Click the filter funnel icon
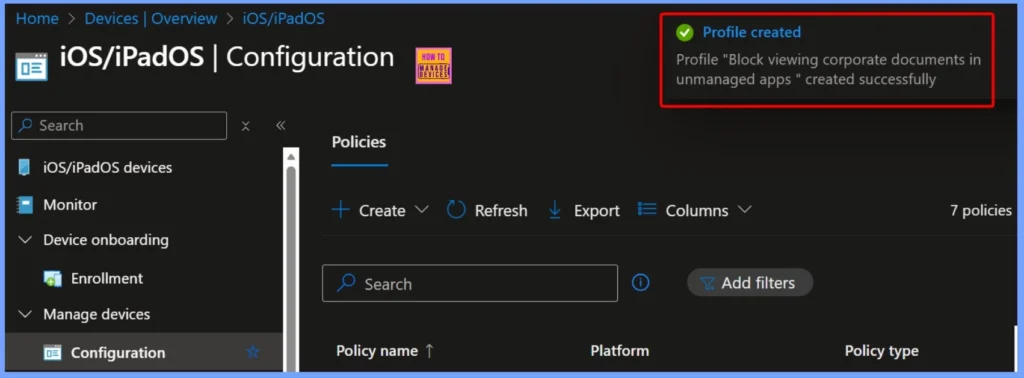The height and width of the screenshot is (378, 1024). click(707, 283)
